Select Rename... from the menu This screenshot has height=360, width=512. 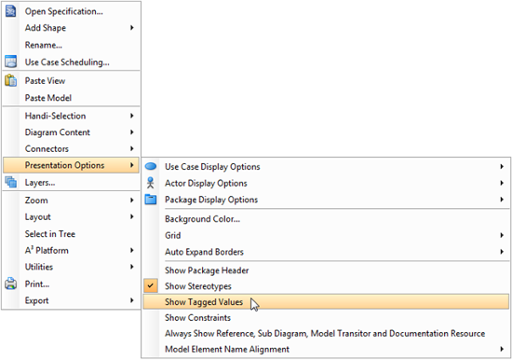(71, 45)
